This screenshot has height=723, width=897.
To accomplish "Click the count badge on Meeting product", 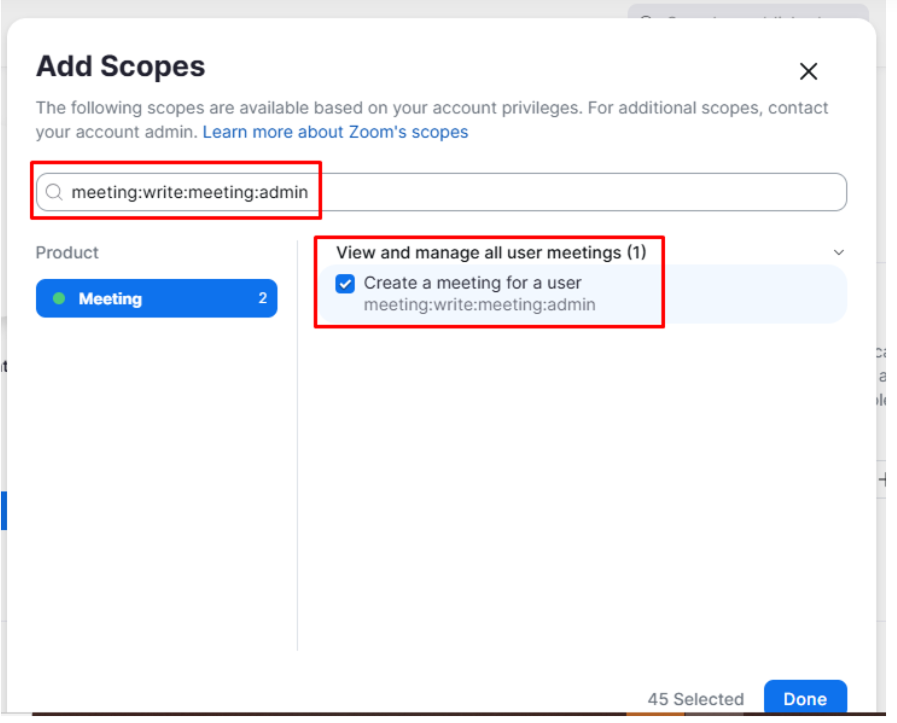I will coord(263,298).
